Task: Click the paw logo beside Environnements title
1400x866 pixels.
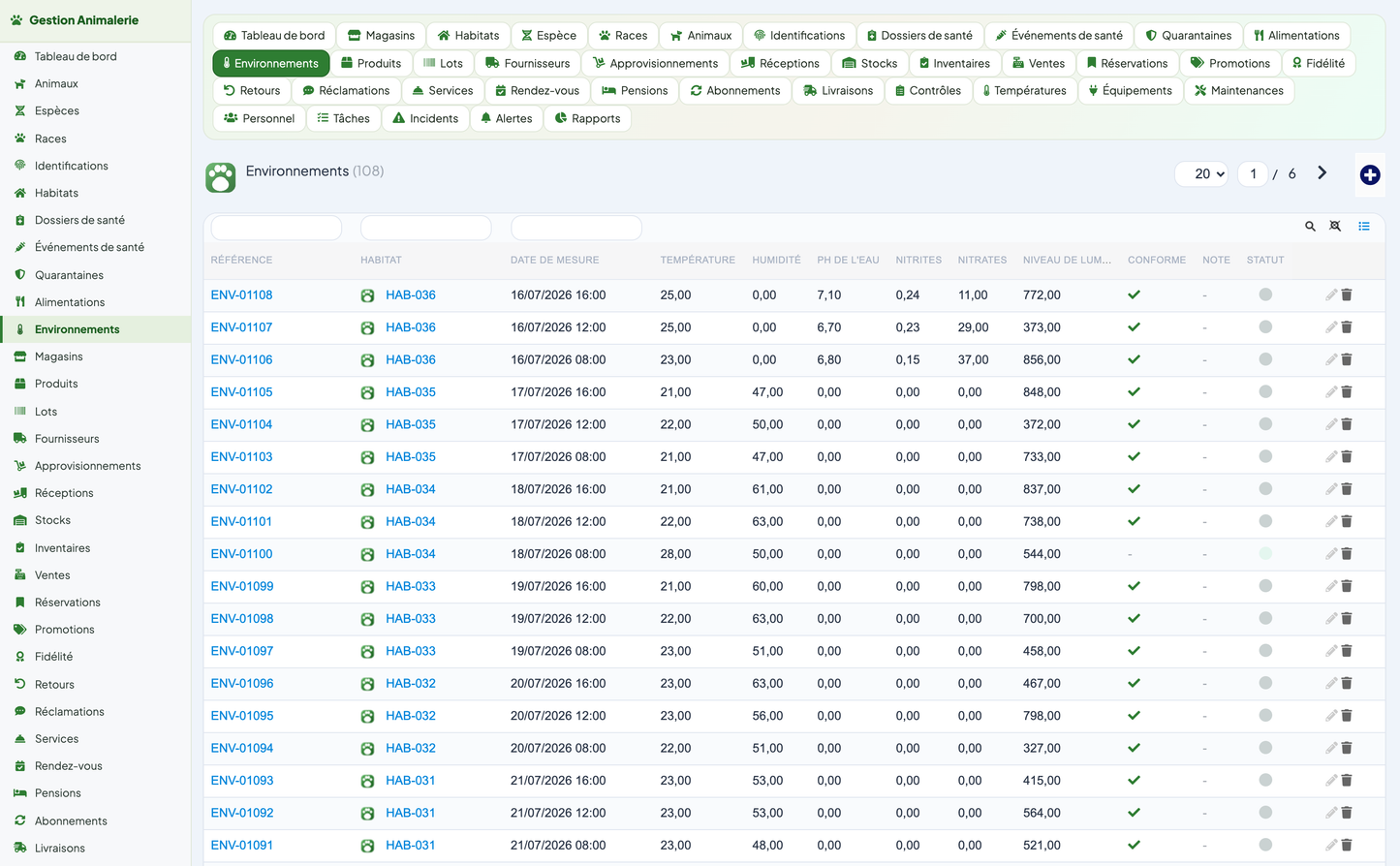Action: [x=221, y=177]
